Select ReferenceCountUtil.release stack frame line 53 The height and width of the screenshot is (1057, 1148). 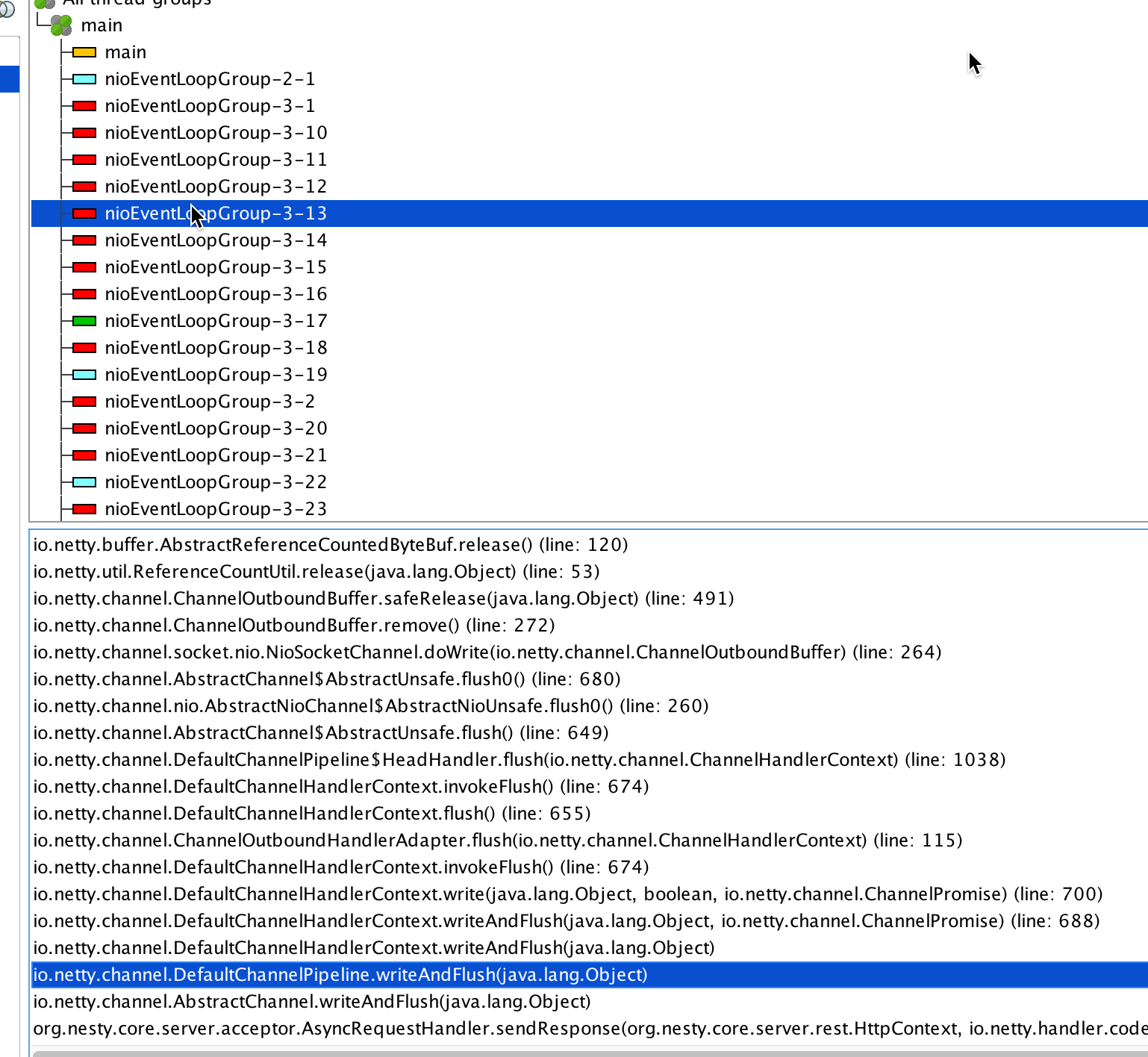[x=316, y=572]
